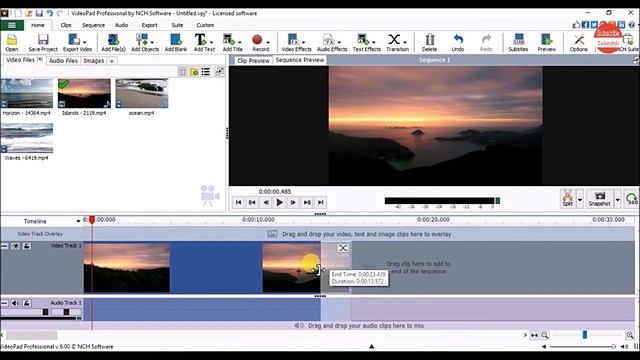The width and height of the screenshot is (640, 360).
Task: Adjust the master volume slider at bottom right
Action: (613, 347)
